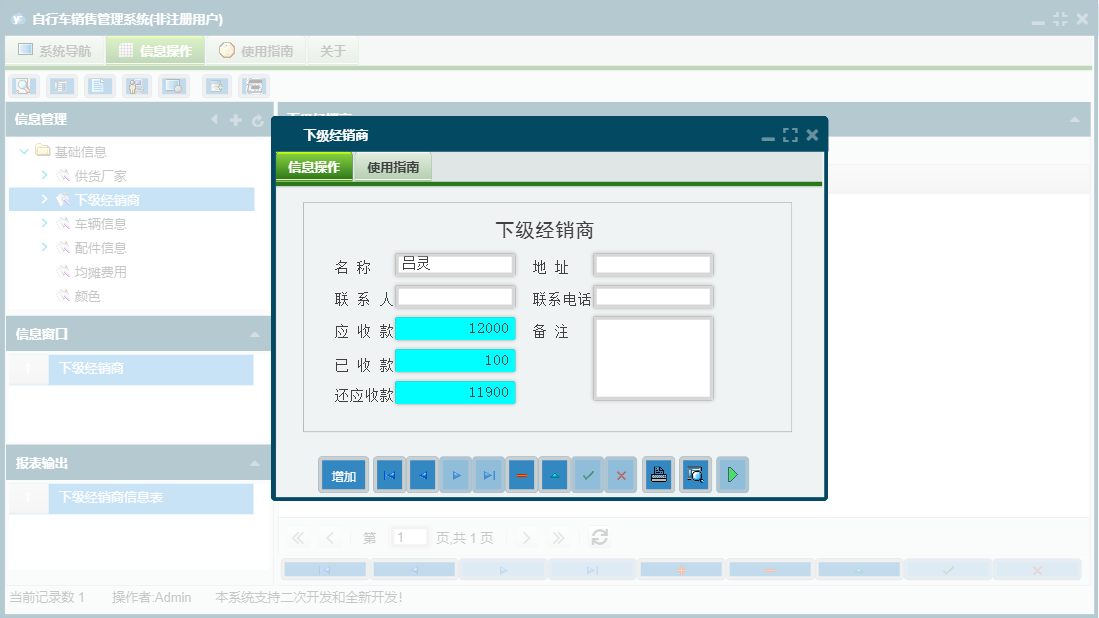This screenshot has height=618, width=1099.
Task: Select the organization chart icon in the toolbar
Action: point(137,86)
